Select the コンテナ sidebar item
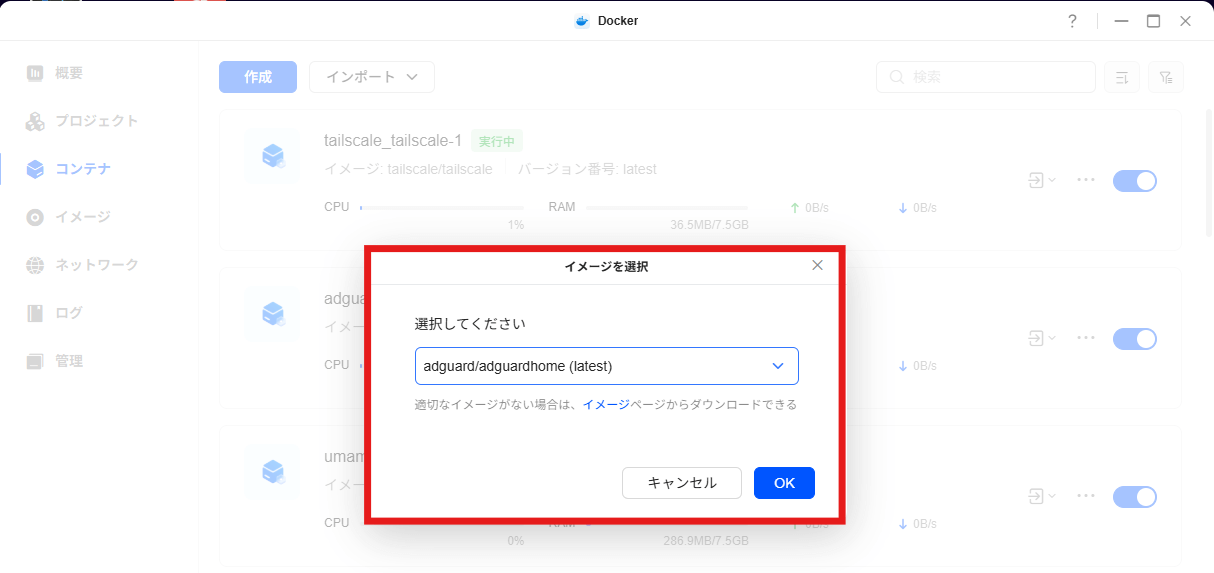Screen dimensions: 1214x573 (x=68, y=169)
